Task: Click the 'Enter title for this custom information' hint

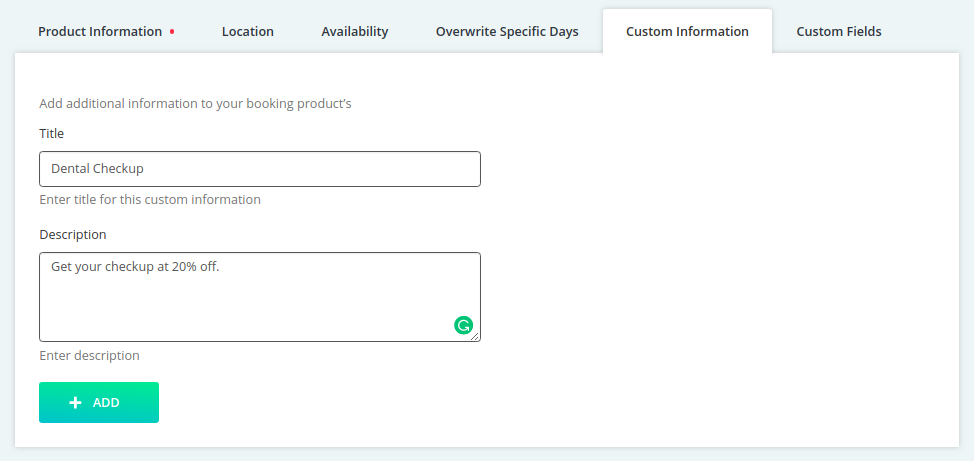Action: 150,200
